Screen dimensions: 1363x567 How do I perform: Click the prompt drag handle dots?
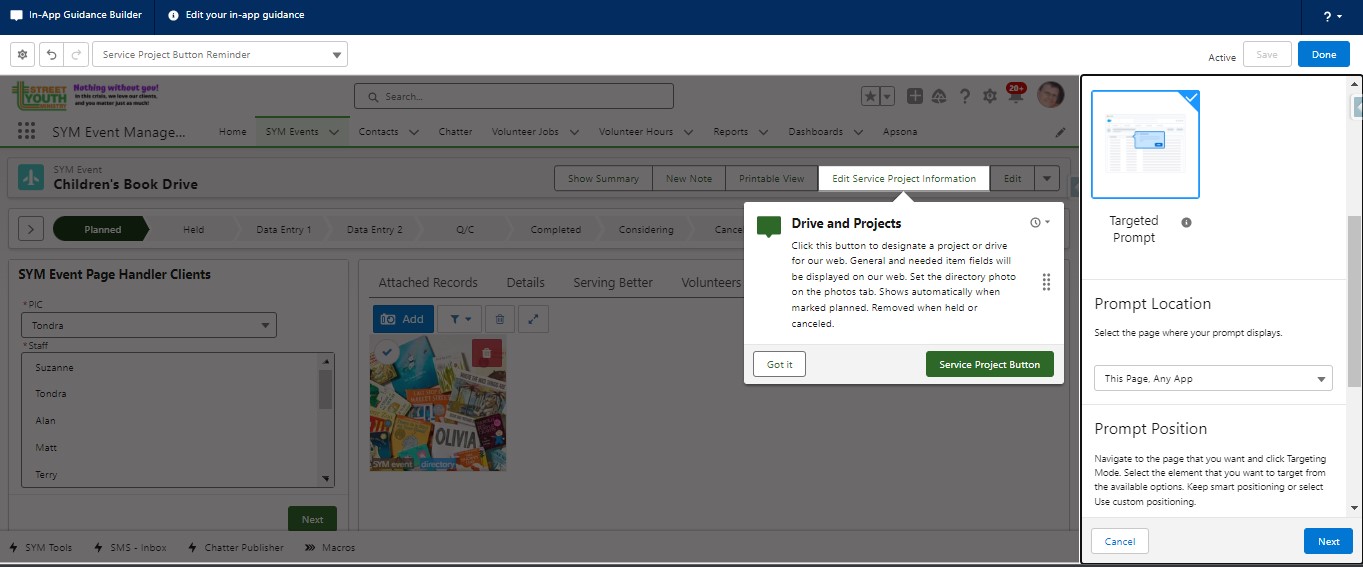pos(1046,282)
